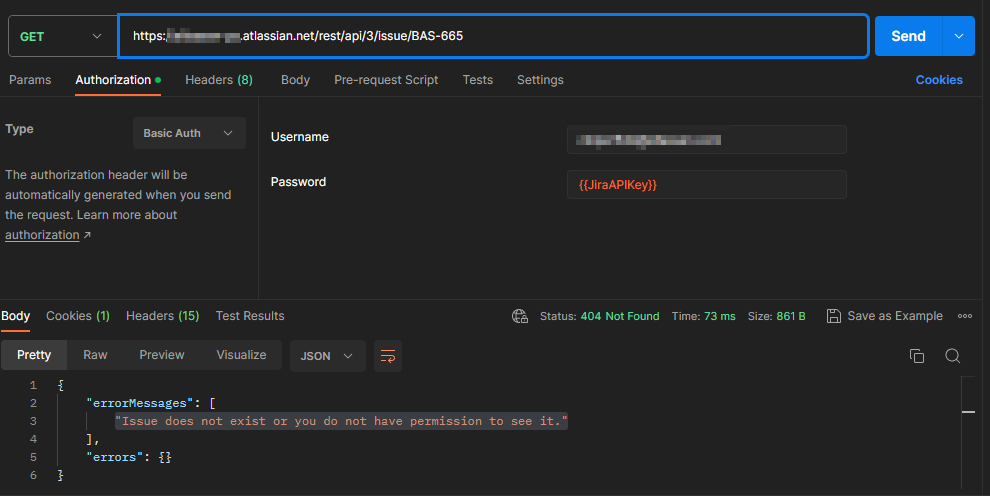This screenshot has height=496, width=990.
Task: Click the "Issue does not exist" error message
Action: 342,421
